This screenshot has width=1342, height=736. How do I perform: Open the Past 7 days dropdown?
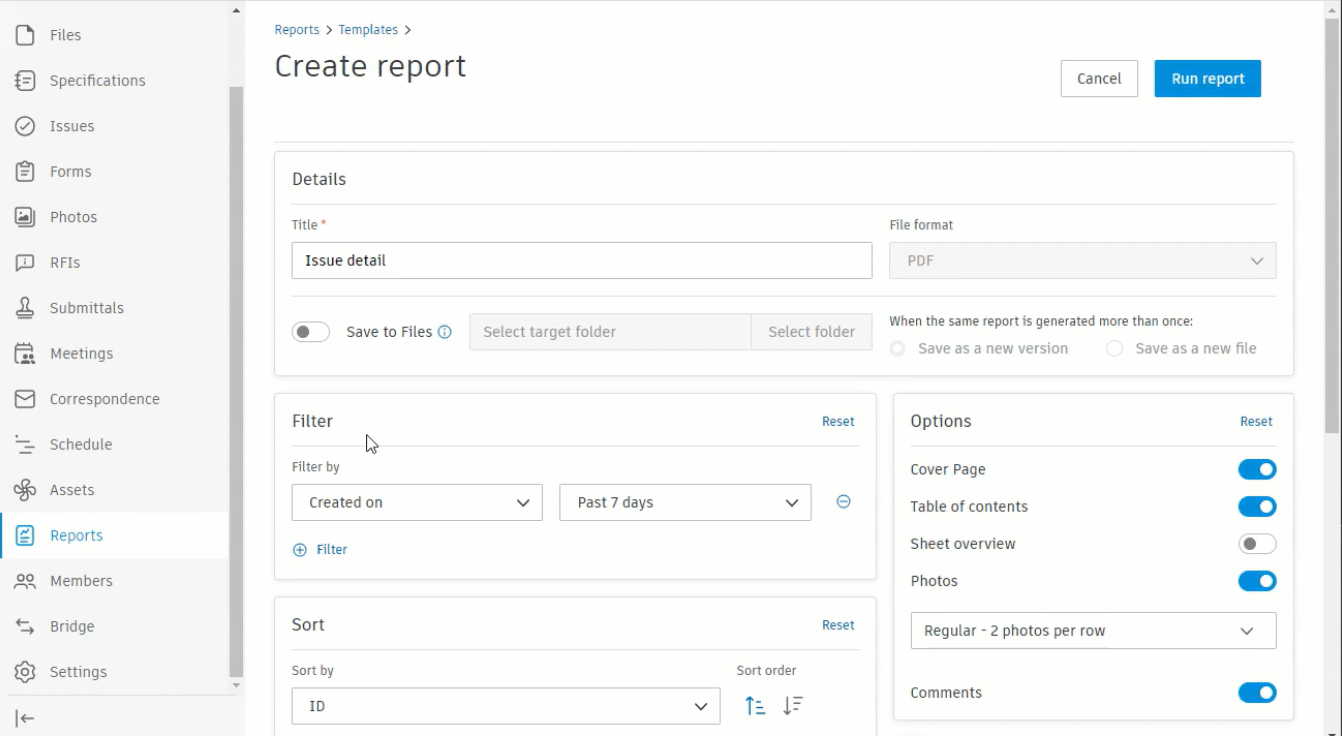[685, 502]
